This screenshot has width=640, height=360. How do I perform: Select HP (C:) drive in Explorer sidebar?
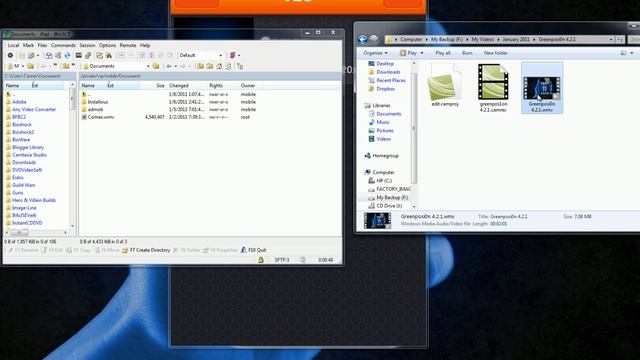click(380, 181)
